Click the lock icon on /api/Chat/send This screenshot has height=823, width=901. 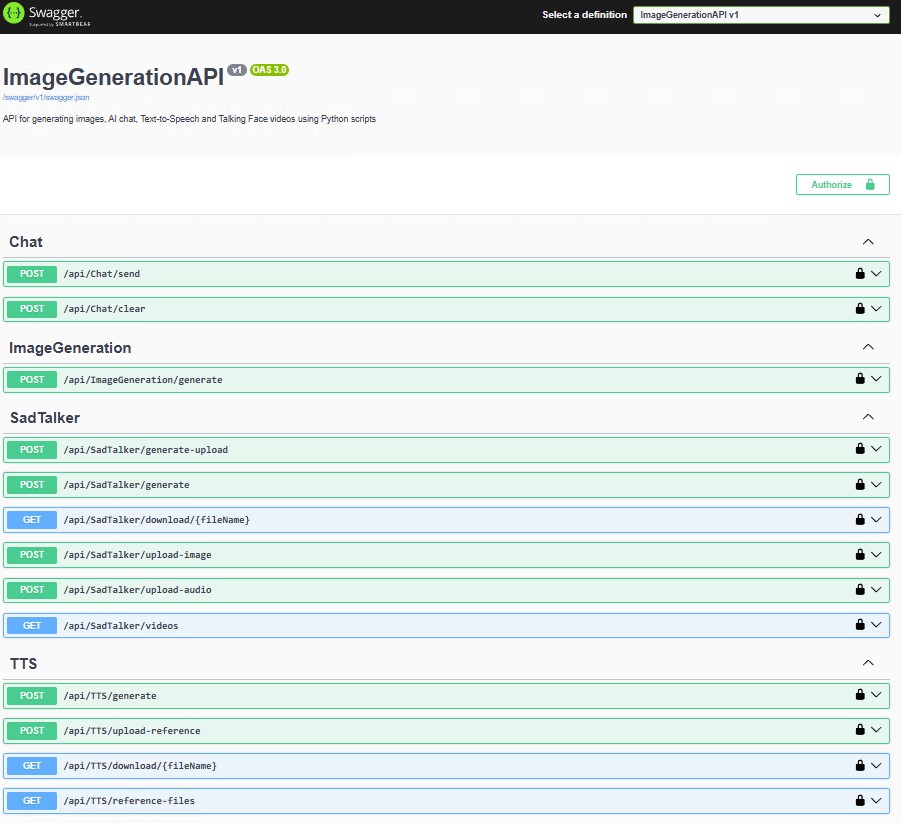pyautogui.click(x=859, y=274)
